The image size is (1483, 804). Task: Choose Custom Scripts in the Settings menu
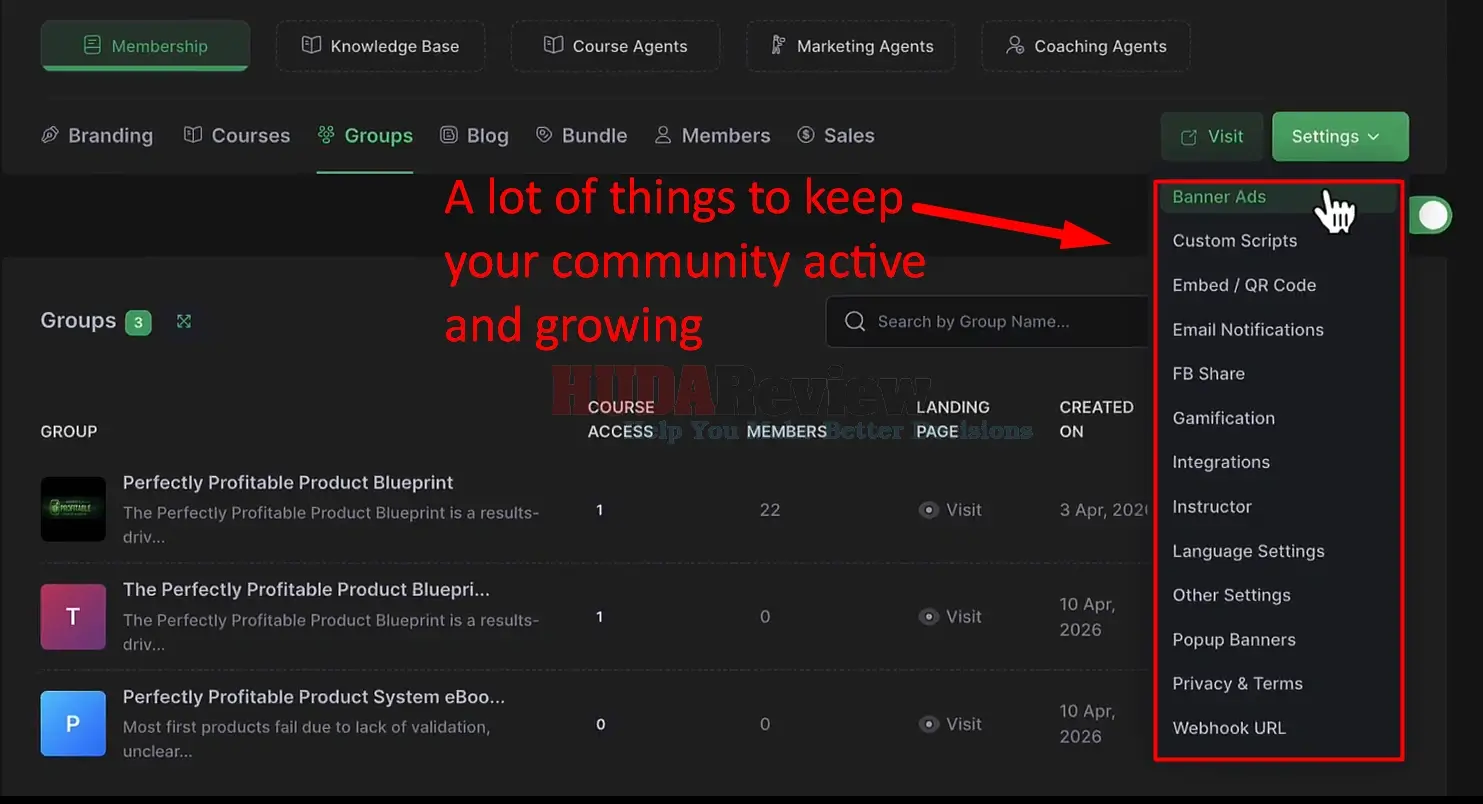(1235, 241)
